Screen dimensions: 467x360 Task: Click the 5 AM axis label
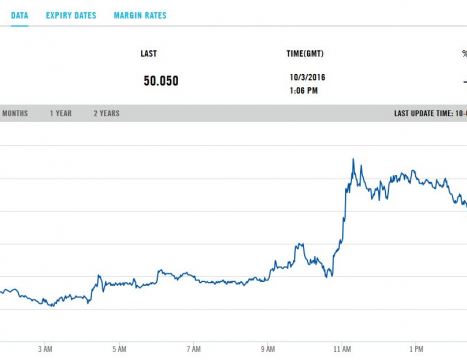119,349
